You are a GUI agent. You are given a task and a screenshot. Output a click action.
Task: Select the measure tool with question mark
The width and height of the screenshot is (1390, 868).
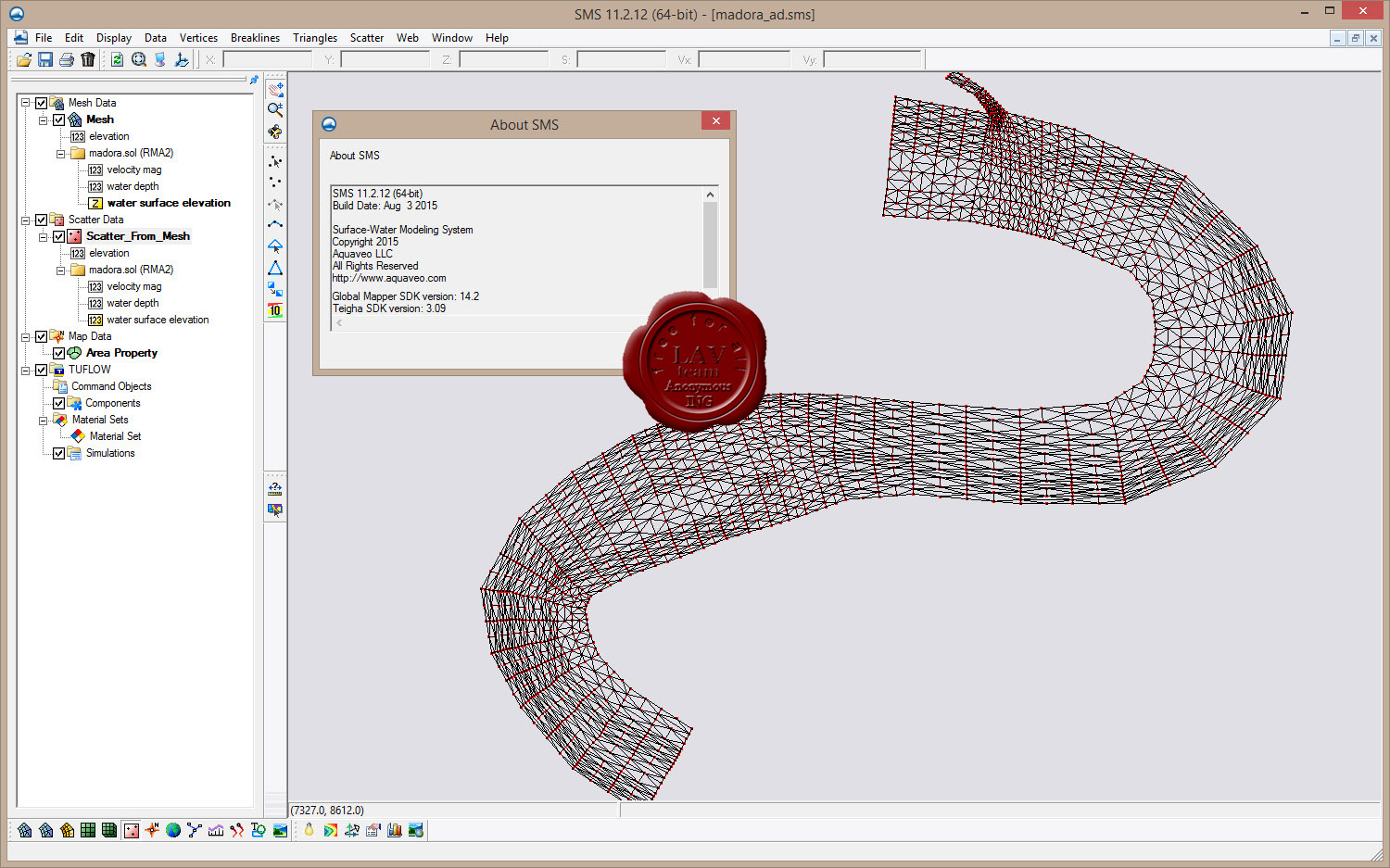[275, 488]
